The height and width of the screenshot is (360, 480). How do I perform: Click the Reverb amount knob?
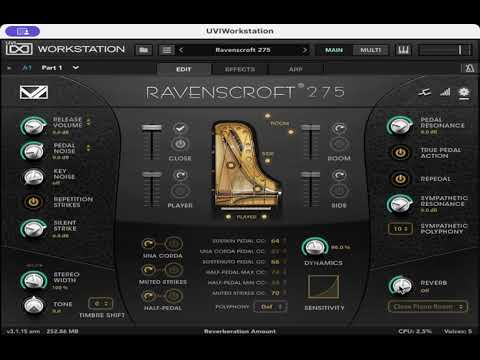(400, 286)
